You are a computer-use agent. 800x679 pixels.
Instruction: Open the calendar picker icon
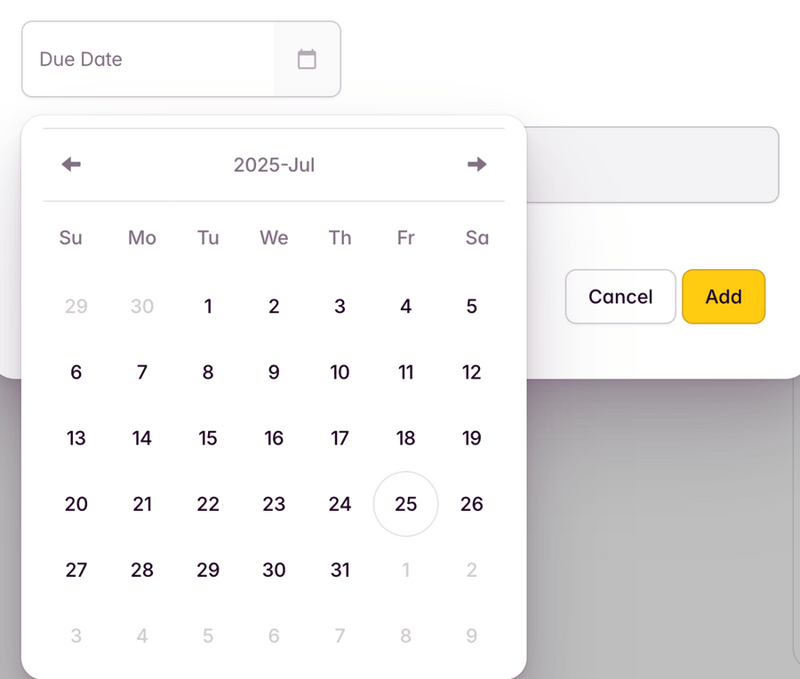click(306, 59)
